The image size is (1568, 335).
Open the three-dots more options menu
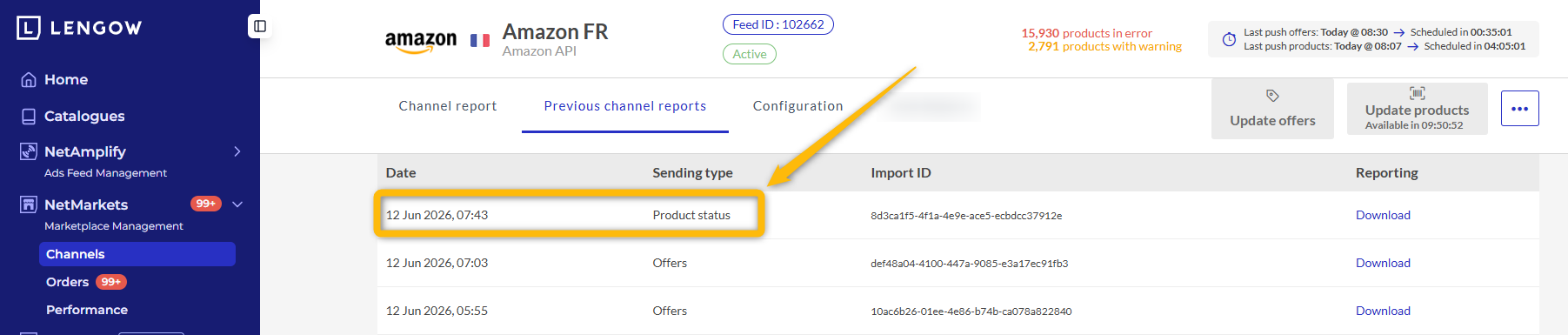[1519, 109]
